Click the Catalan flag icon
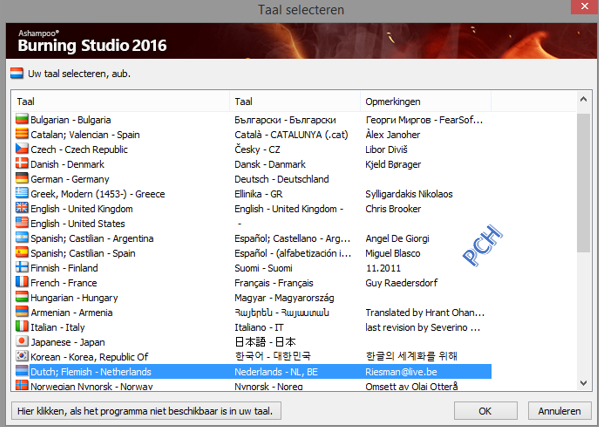Image resolution: width=599 pixels, height=427 pixels. coord(22,134)
